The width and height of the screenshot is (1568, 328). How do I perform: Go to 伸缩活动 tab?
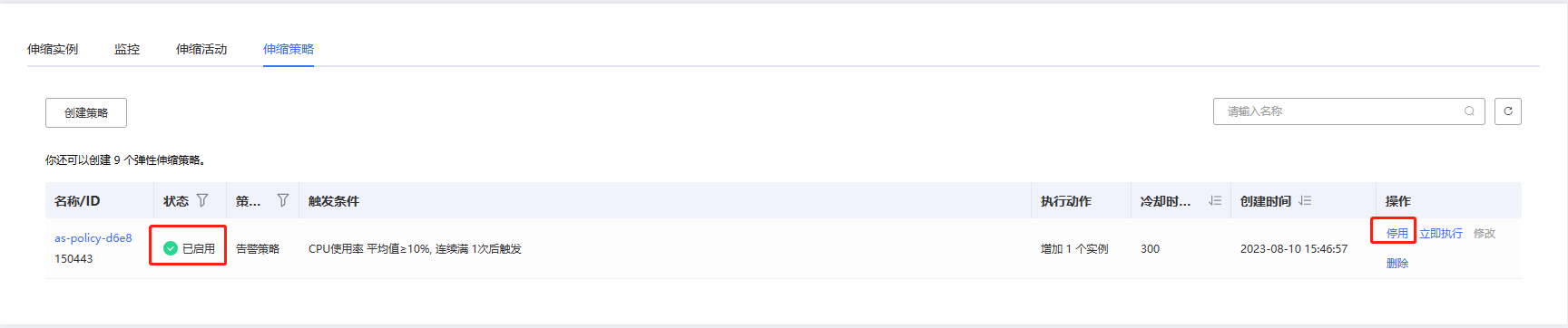[201, 49]
